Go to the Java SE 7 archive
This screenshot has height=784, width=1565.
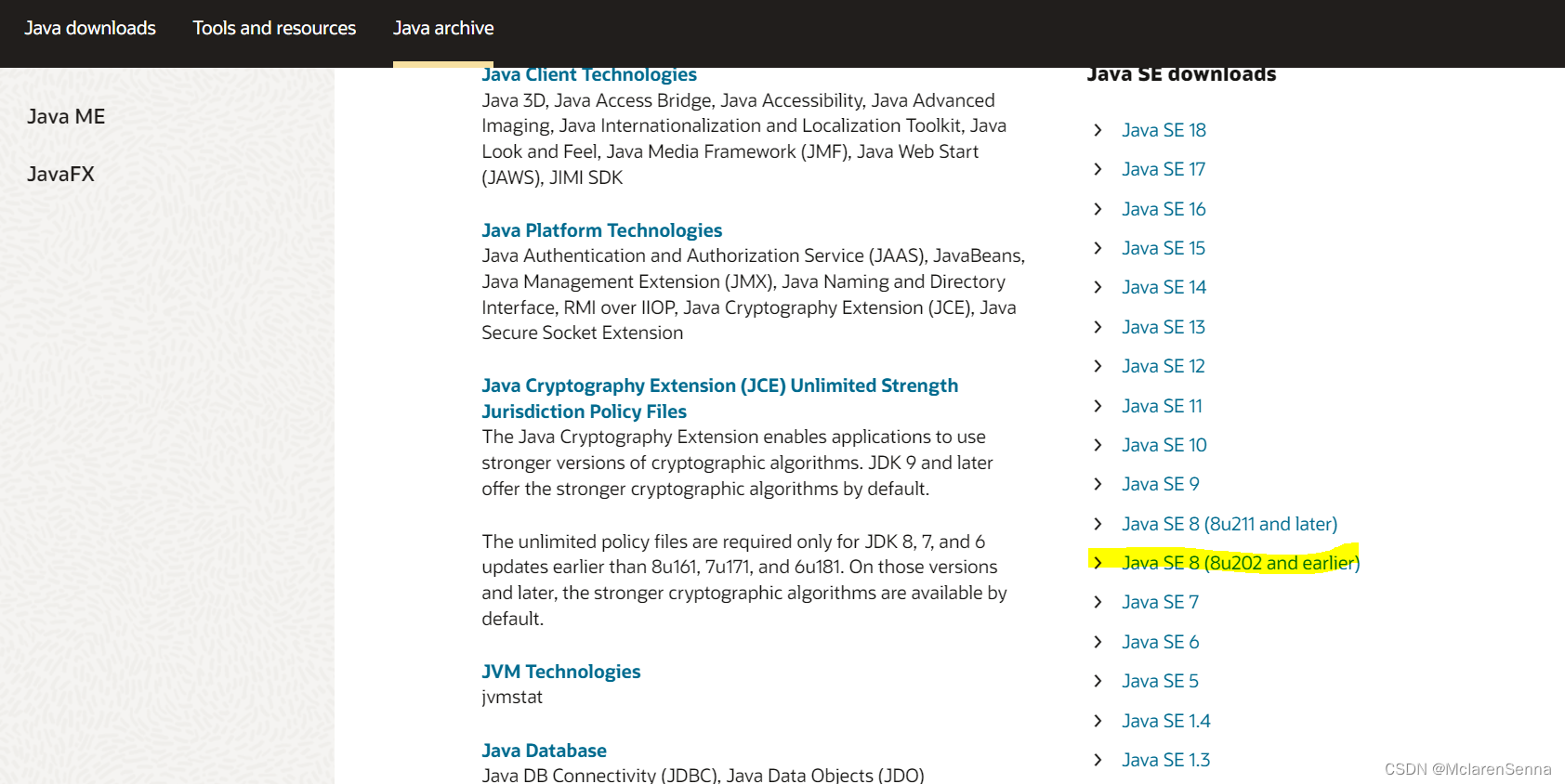(x=1161, y=602)
